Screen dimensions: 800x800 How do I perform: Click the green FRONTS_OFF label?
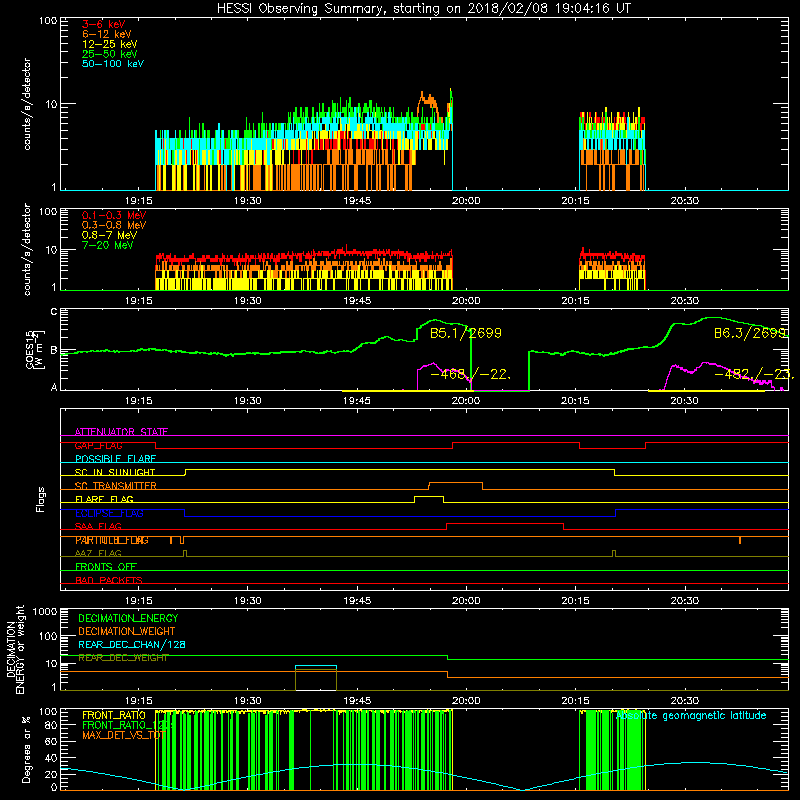(106, 567)
